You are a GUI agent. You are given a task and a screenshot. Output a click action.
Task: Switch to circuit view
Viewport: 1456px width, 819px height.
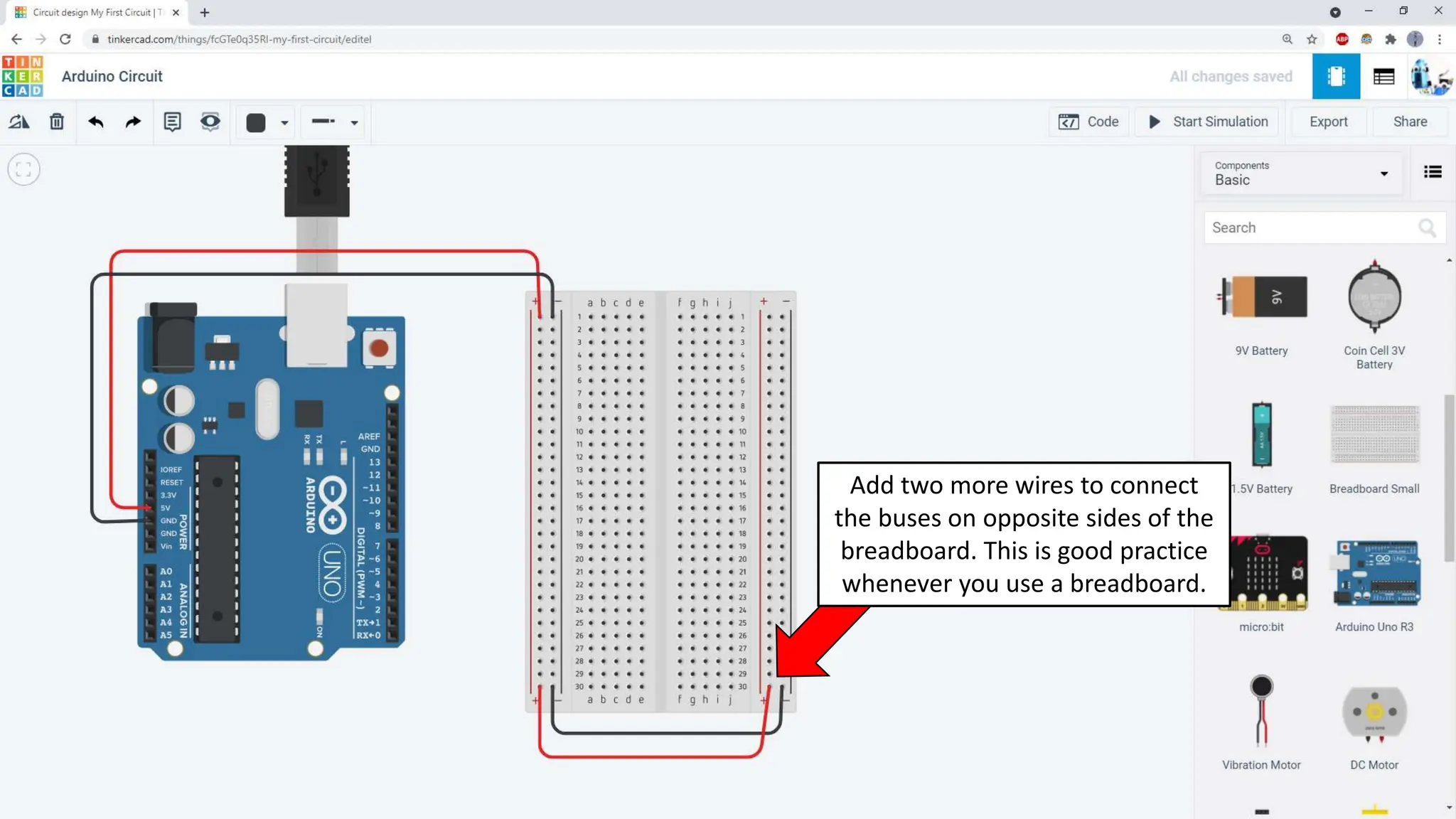(x=1336, y=76)
